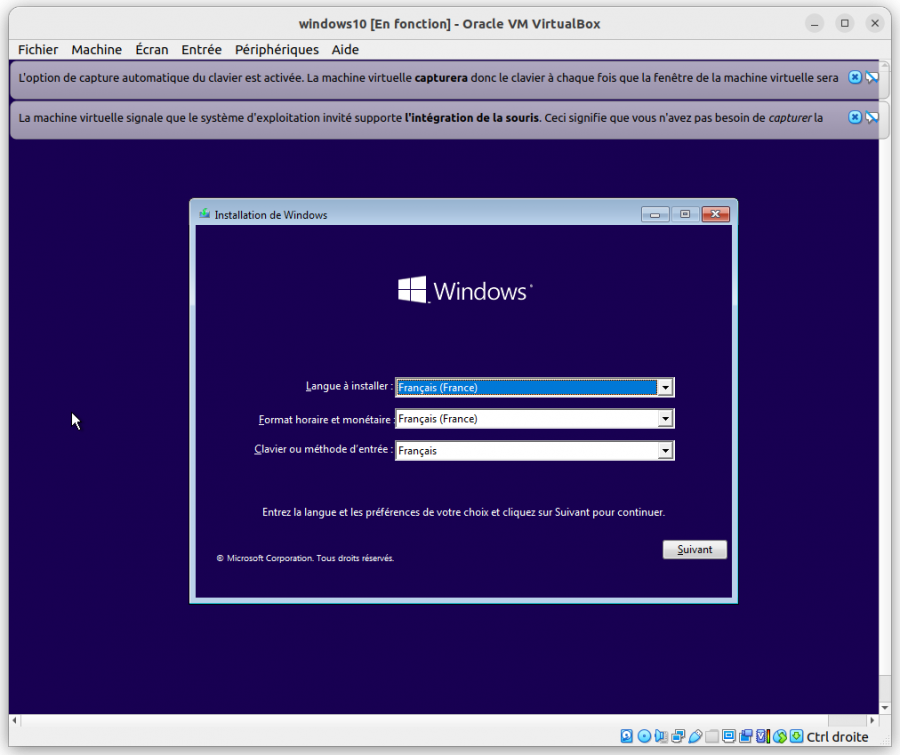Open the USB devices indicator icon
The height and width of the screenshot is (755, 900).
695,736
